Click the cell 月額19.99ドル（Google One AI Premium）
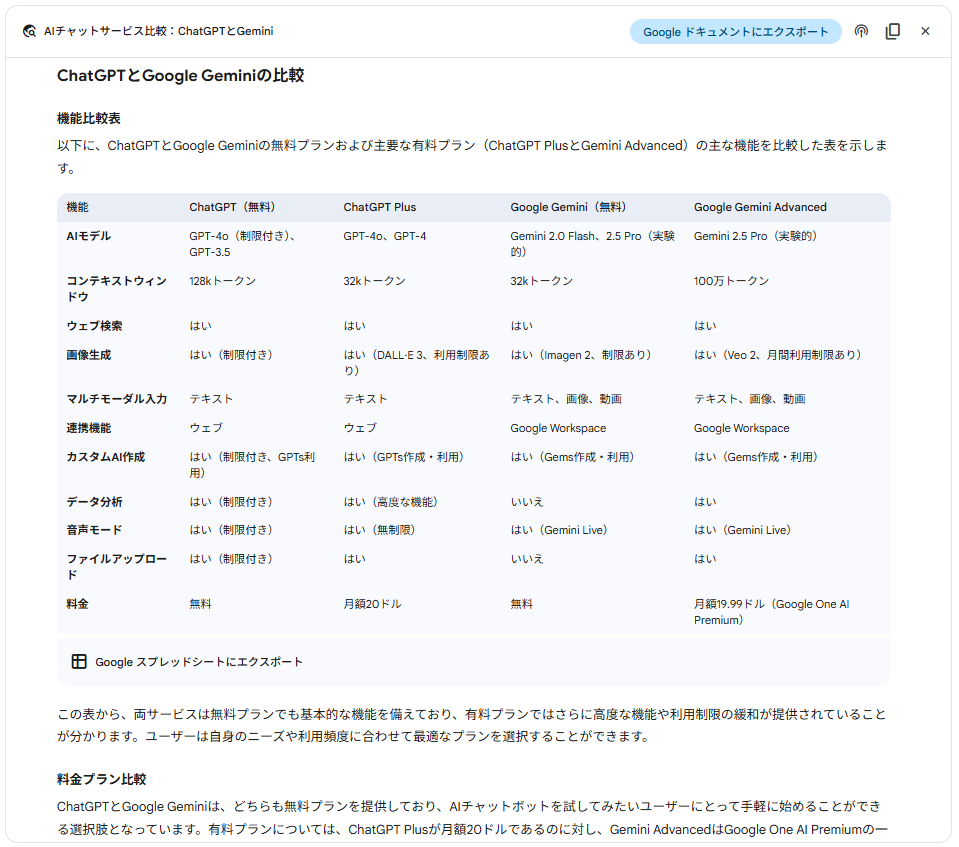Screen dimensions: 959x847 tap(771, 612)
